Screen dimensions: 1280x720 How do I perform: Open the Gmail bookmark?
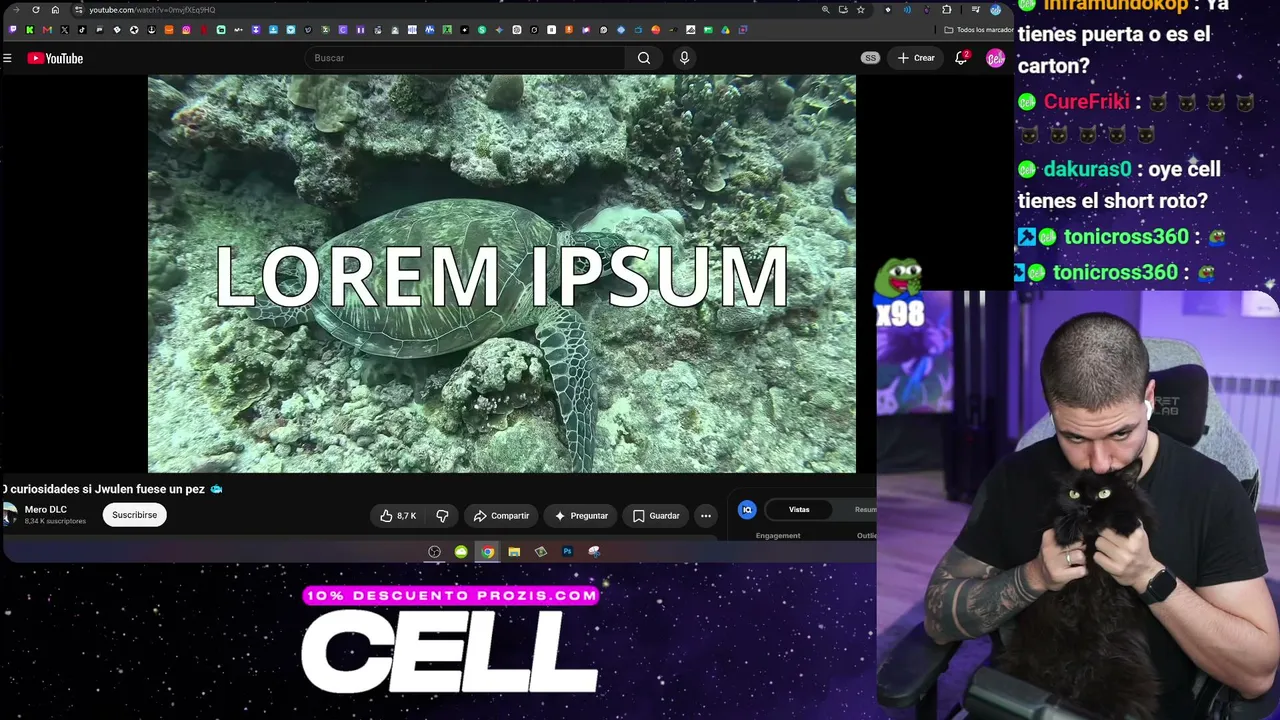pyautogui.click(x=47, y=30)
